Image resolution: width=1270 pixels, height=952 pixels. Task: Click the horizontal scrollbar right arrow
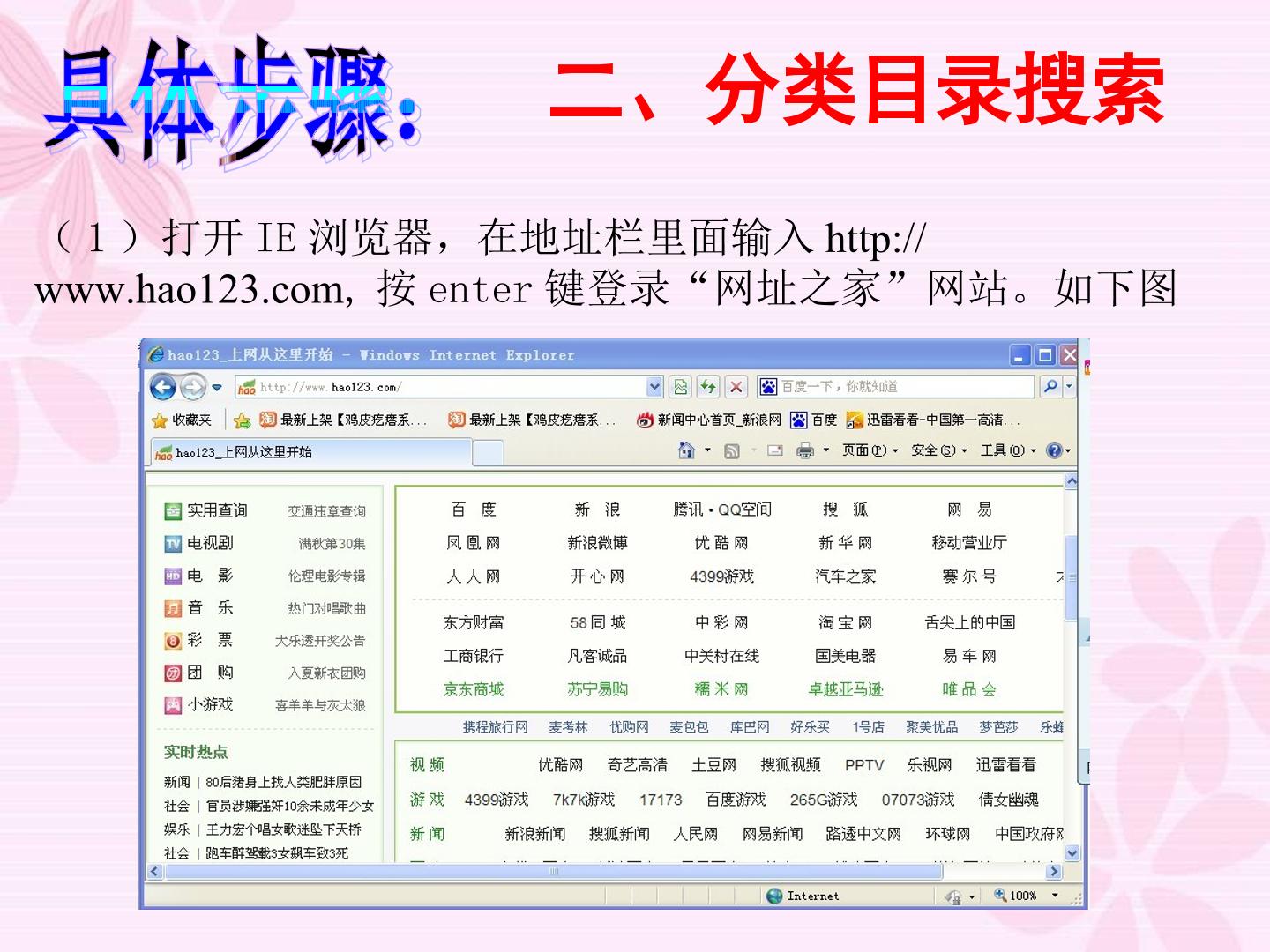pyautogui.click(x=1053, y=871)
